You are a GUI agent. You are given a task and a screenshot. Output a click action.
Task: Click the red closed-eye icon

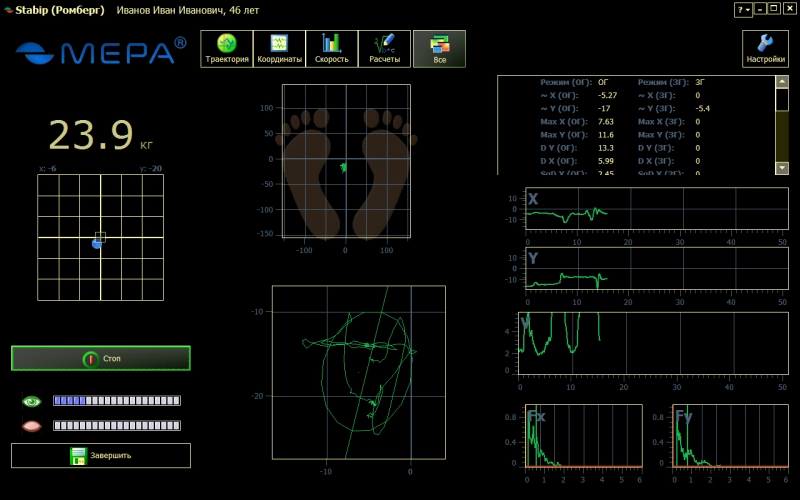(32, 426)
